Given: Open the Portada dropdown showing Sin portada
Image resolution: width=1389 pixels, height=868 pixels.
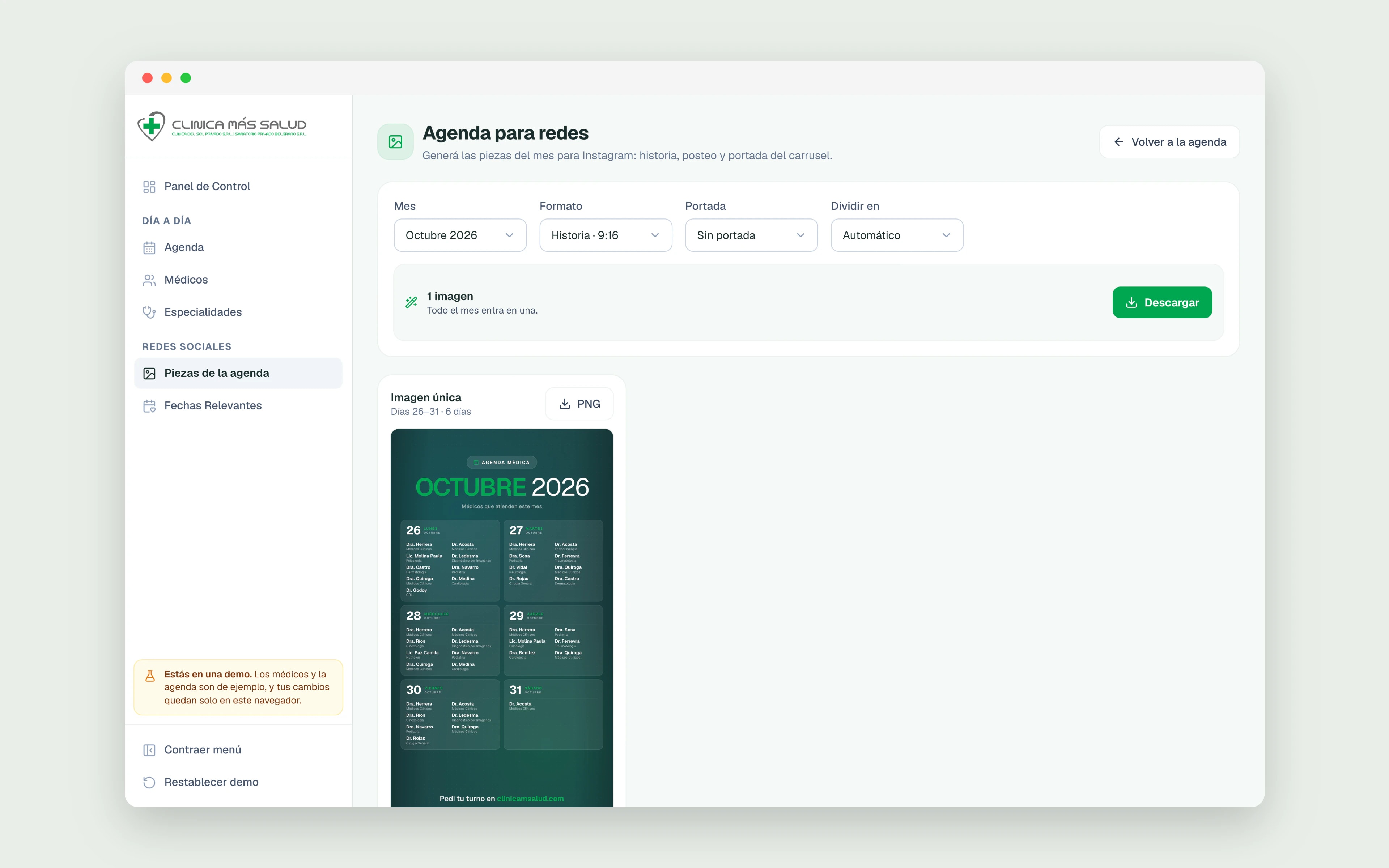Looking at the screenshot, I should [751, 235].
